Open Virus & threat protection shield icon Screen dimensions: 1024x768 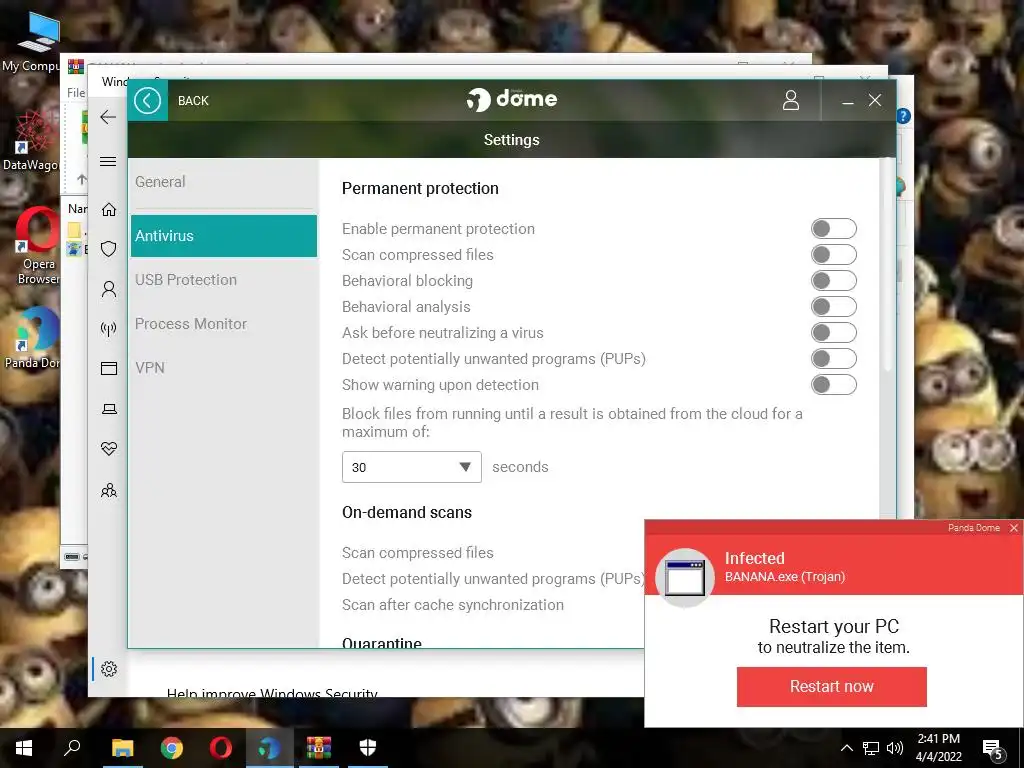(109, 249)
